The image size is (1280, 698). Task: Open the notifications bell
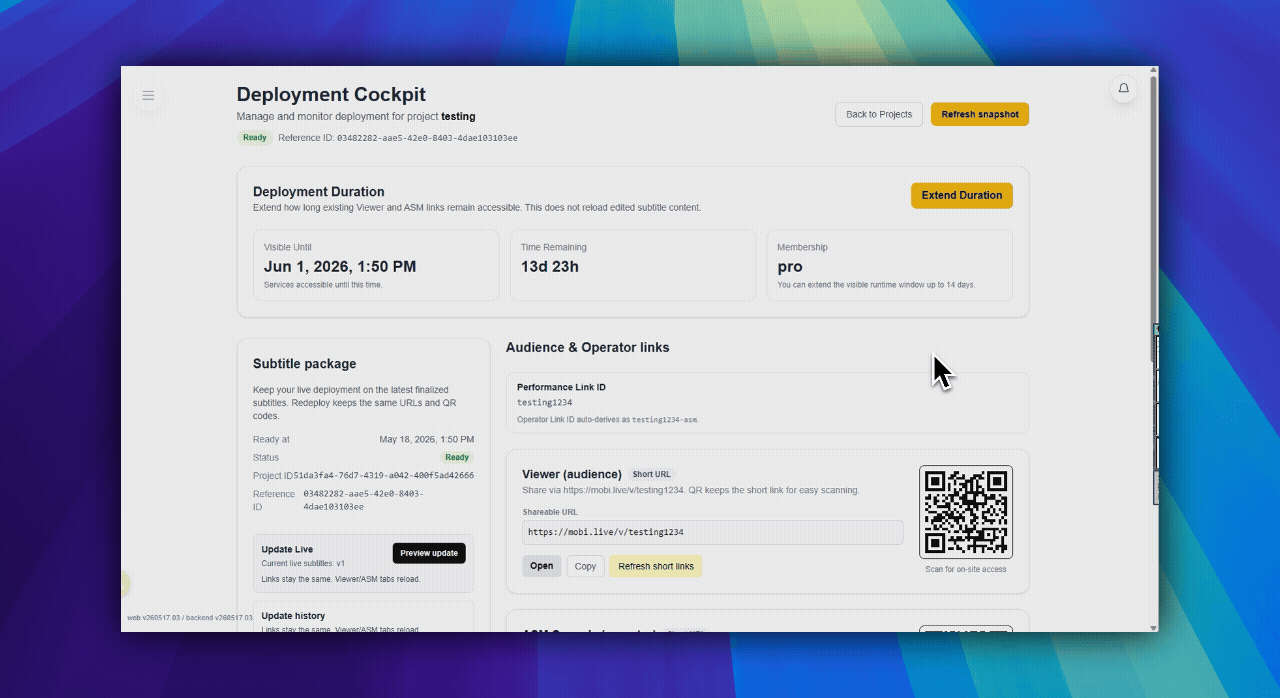[1123, 89]
